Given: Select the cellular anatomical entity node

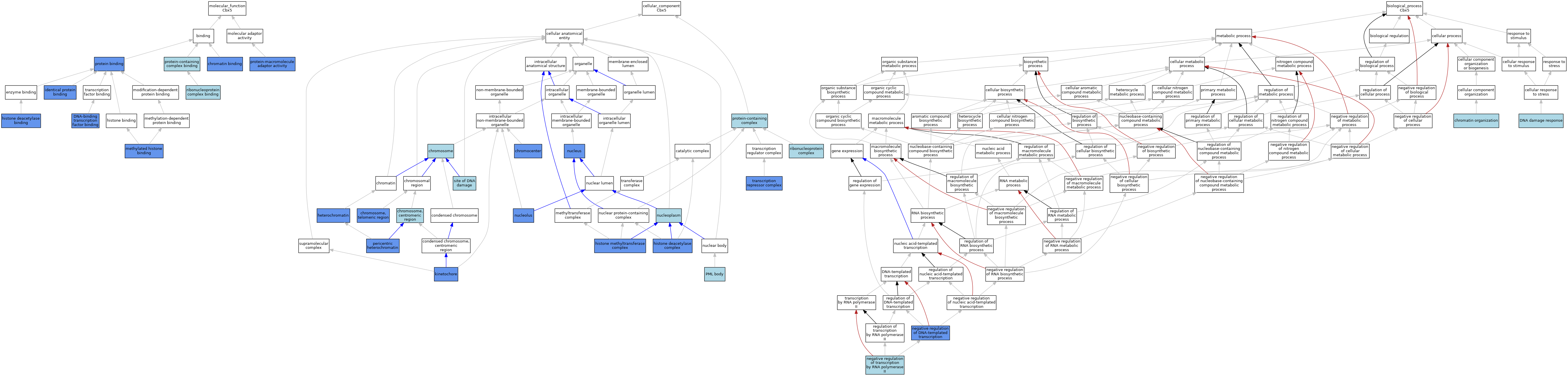Looking at the screenshot, I should pyautogui.click(x=564, y=36).
